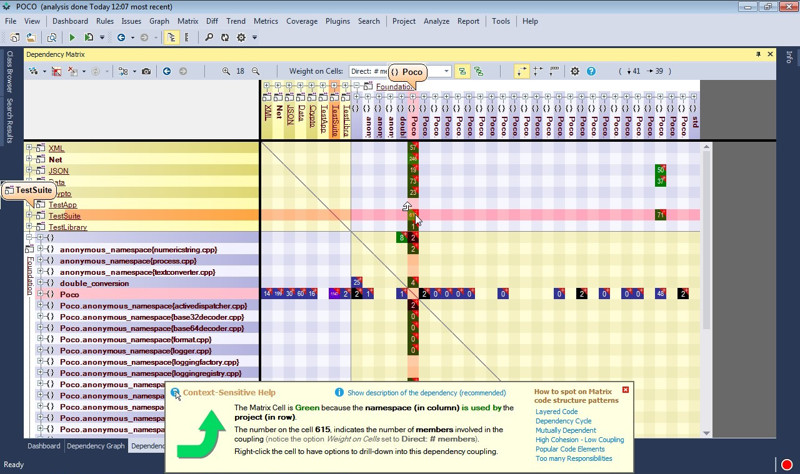The width and height of the screenshot is (800, 474).
Task: Open the Rules menu
Action: (105, 21)
